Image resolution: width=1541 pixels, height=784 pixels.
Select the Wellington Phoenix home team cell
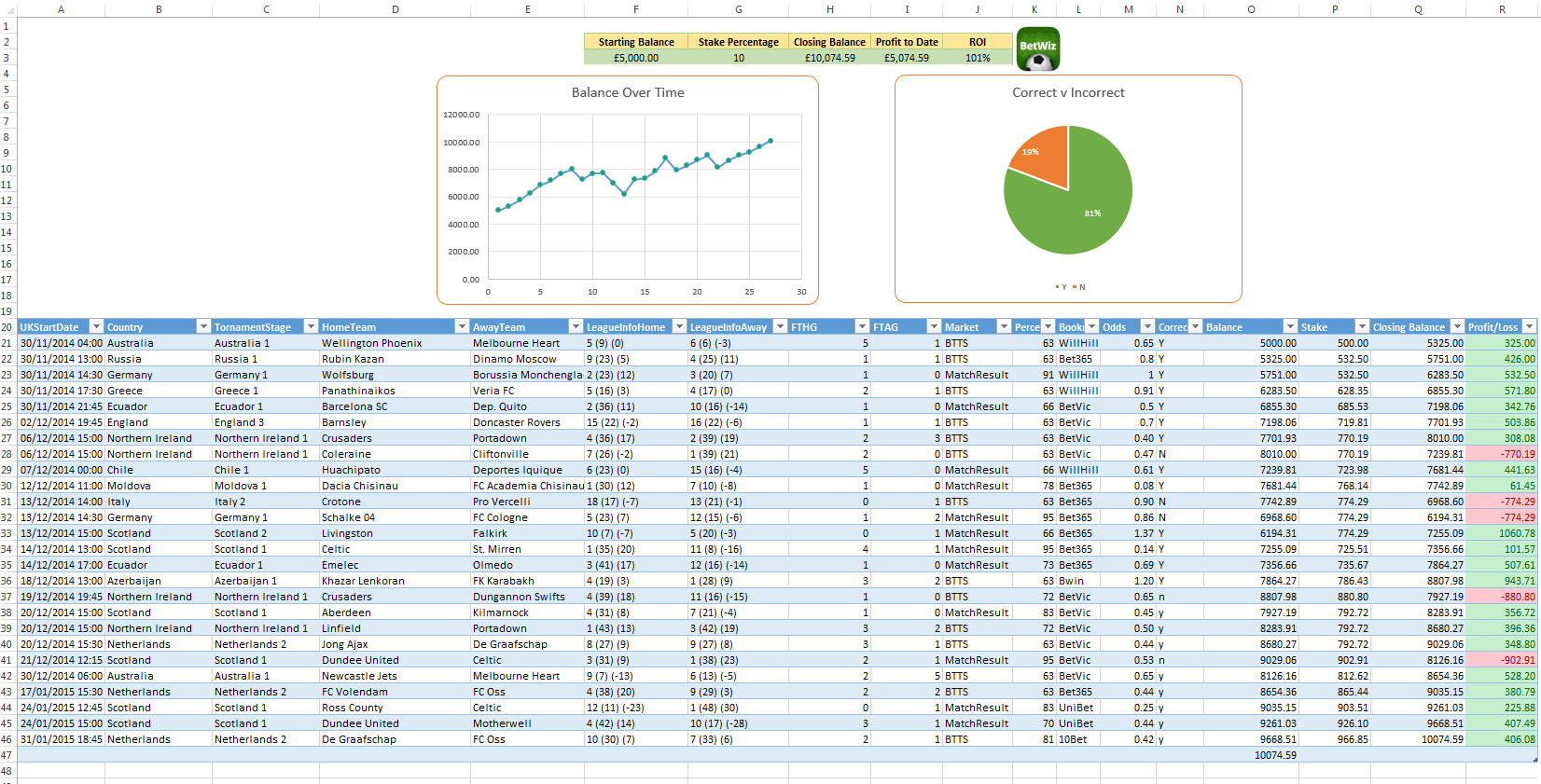395,343
